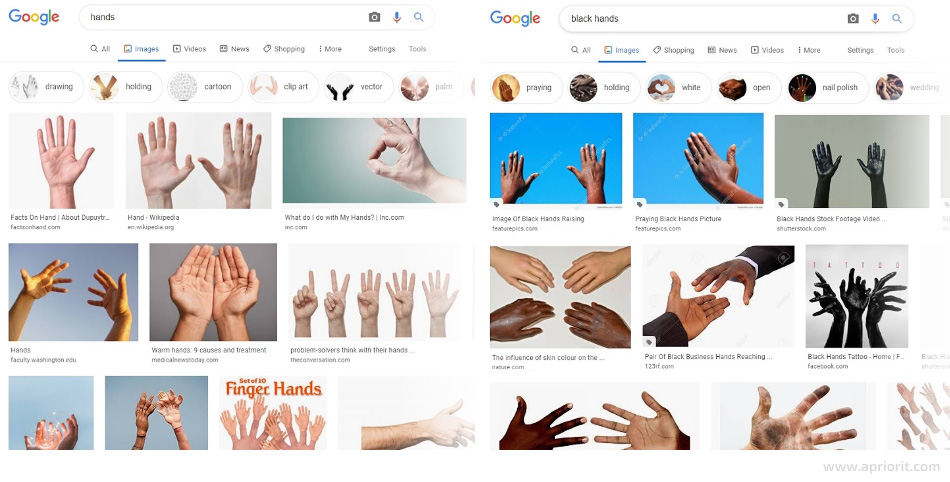Click microphone icon in 'black hands' search bar

tap(875, 19)
